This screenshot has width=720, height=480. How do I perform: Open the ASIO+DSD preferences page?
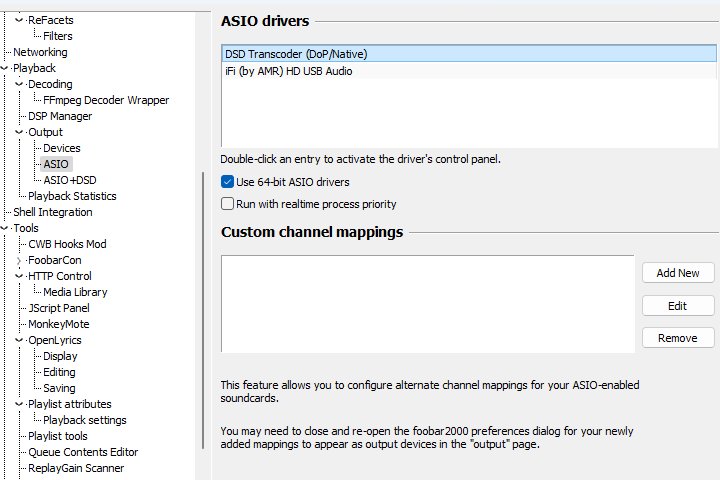click(69, 180)
